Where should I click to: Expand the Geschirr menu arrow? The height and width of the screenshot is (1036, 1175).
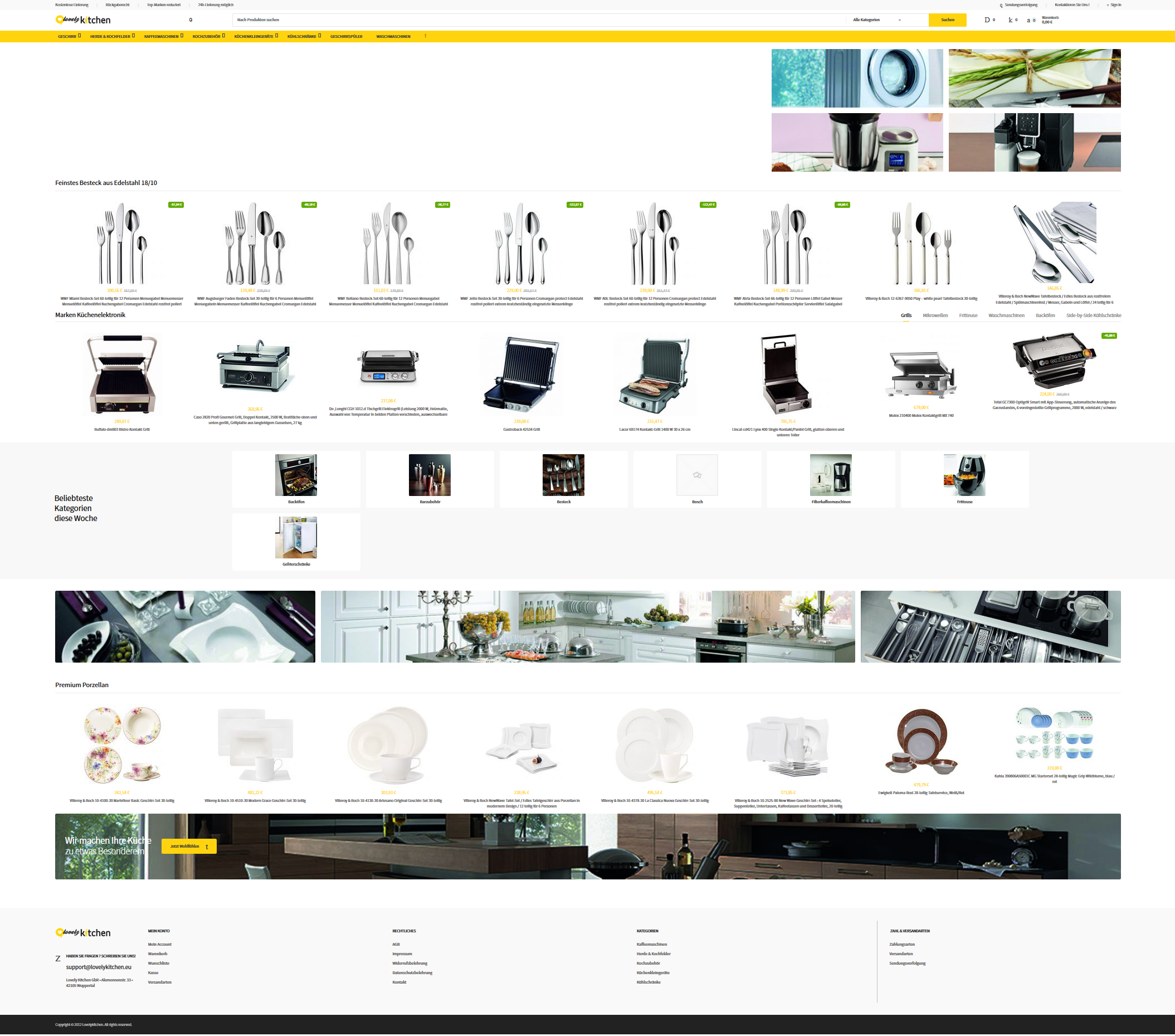click(x=79, y=36)
